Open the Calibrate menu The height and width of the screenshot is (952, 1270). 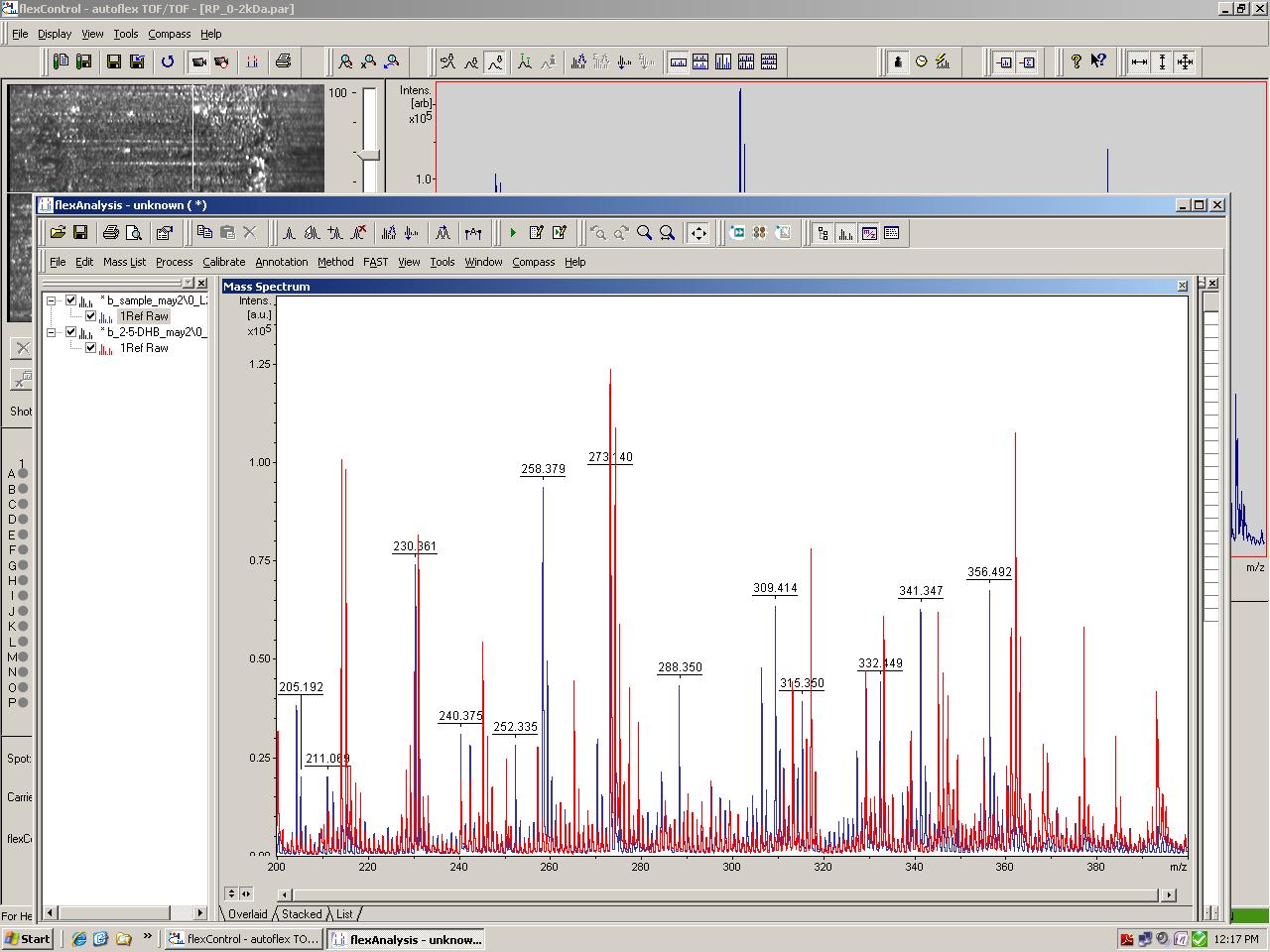(x=223, y=262)
